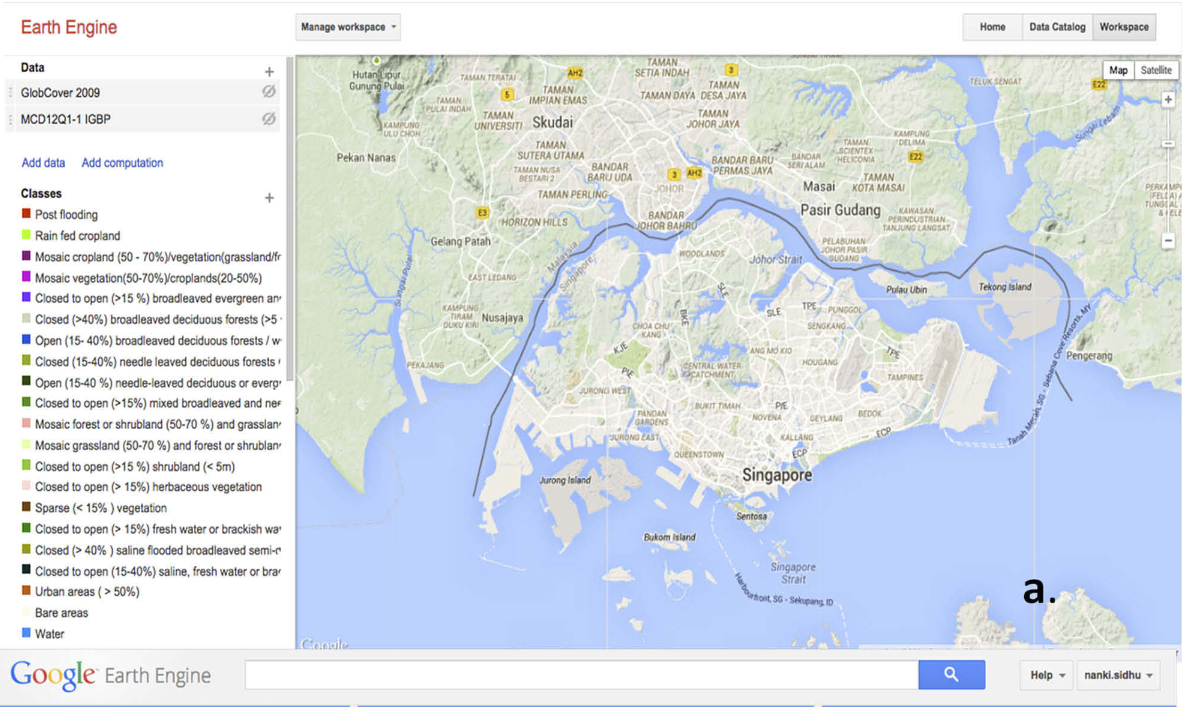Screen dimensions: 1184x707
Task: Click the 'Data' section heading
Action: pyautogui.click(x=32, y=68)
